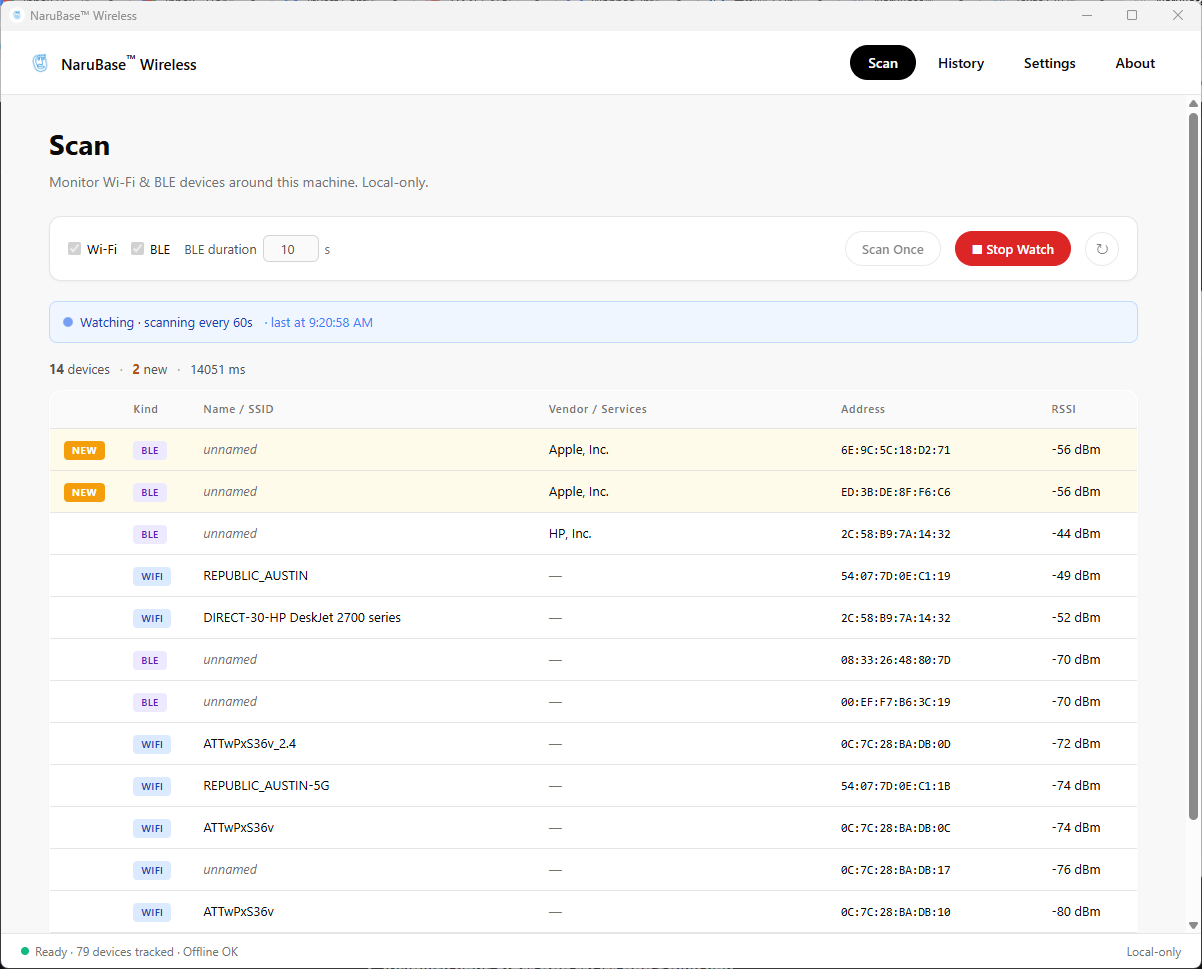
Task: Click the Vendor / Services column header
Action: (598, 409)
